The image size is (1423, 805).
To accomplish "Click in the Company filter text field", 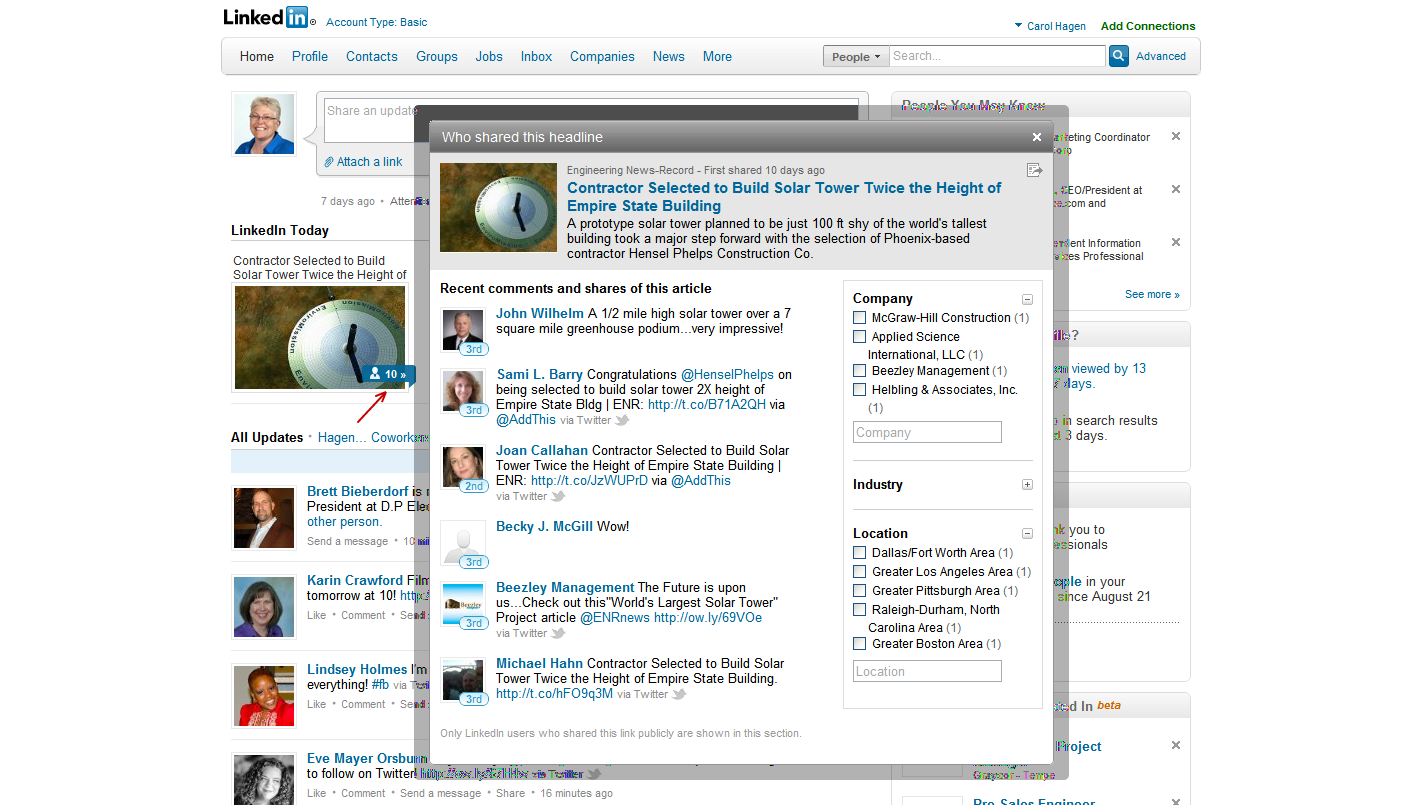I will pyautogui.click(x=927, y=433).
